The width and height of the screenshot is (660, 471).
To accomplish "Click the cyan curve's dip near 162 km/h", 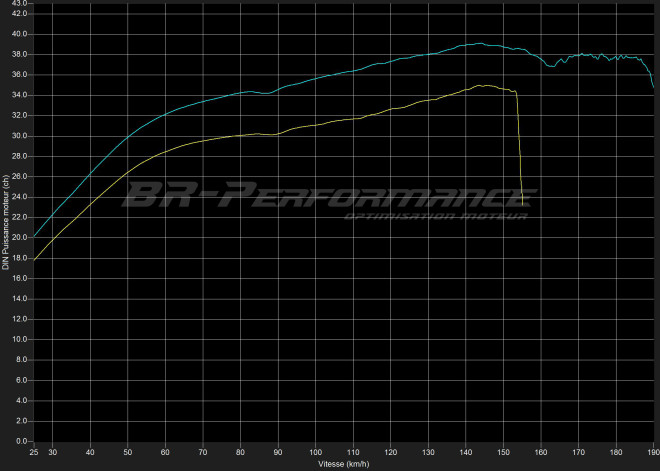I will (x=549, y=66).
